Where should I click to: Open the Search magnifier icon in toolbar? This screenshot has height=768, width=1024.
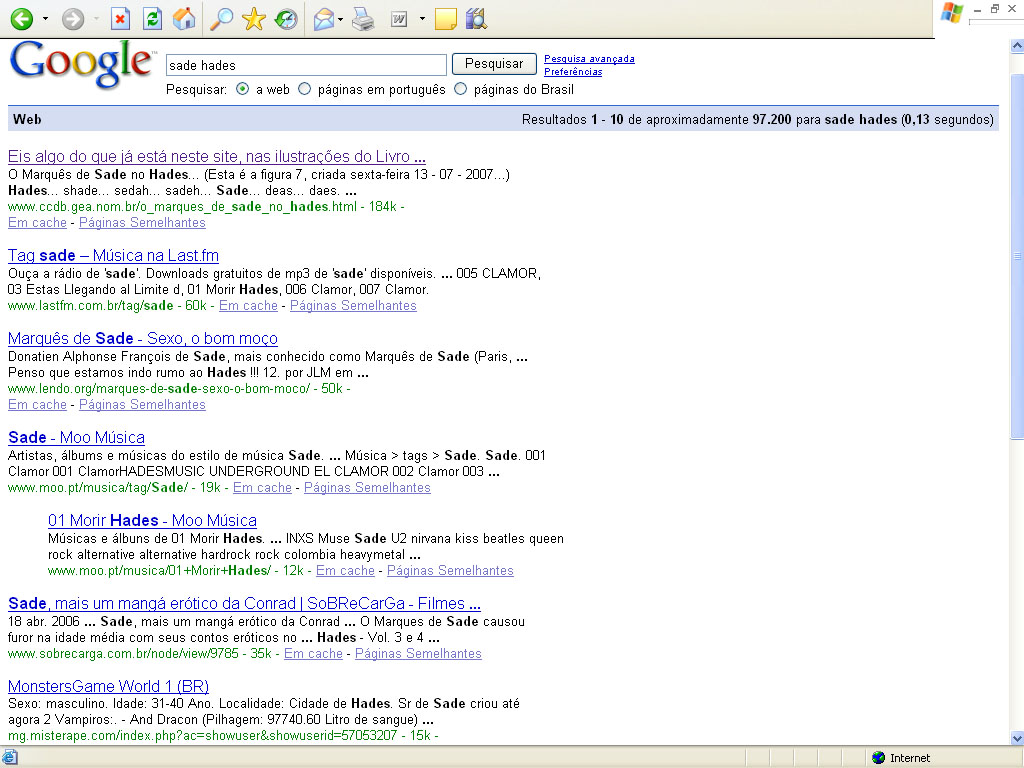point(222,19)
